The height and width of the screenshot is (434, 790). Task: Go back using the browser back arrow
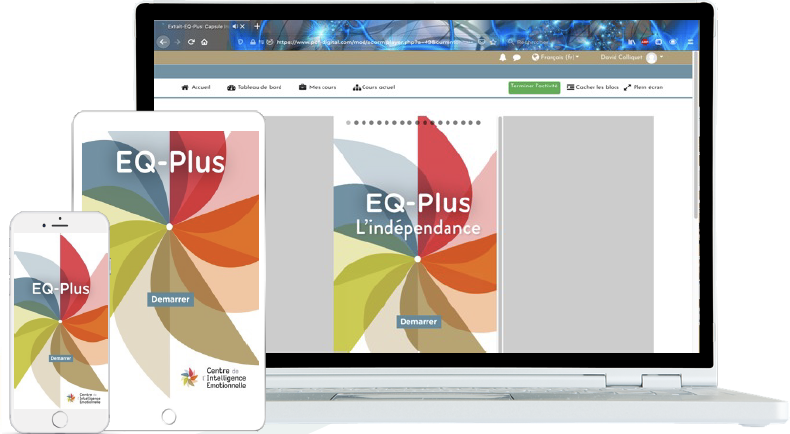(x=163, y=42)
